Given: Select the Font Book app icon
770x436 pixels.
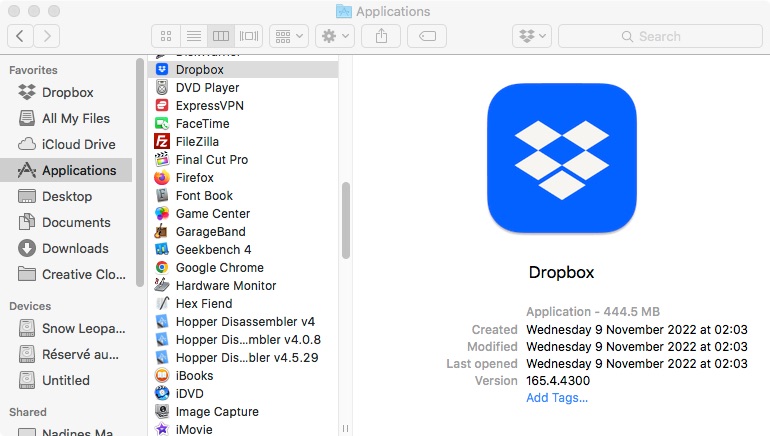Looking at the screenshot, I should (x=162, y=195).
